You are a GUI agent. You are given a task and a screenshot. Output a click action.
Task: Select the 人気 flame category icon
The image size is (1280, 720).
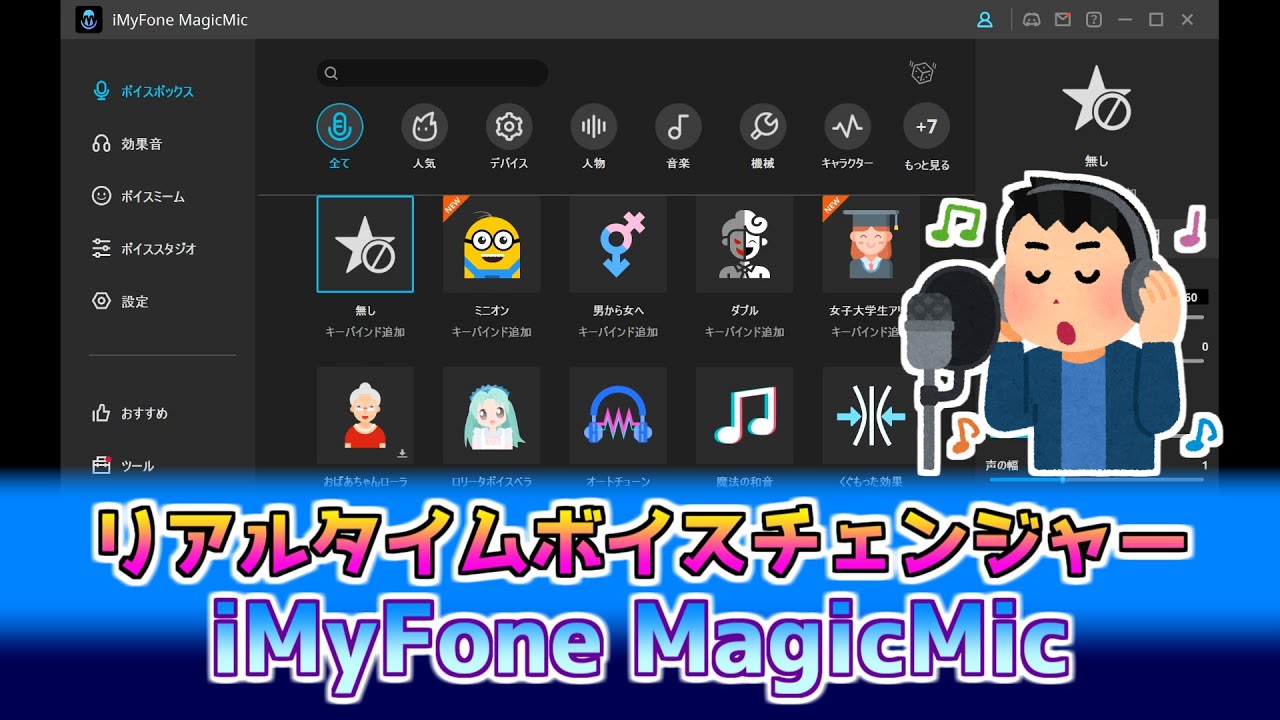tap(425, 127)
